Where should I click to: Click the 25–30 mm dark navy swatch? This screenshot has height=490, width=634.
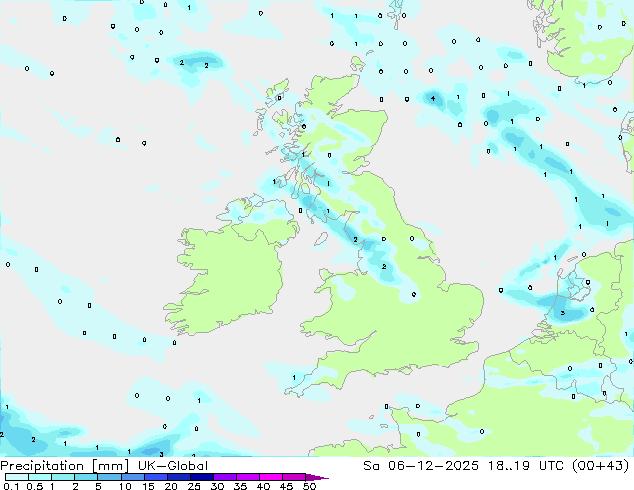pyautogui.click(x=201, y=477)
